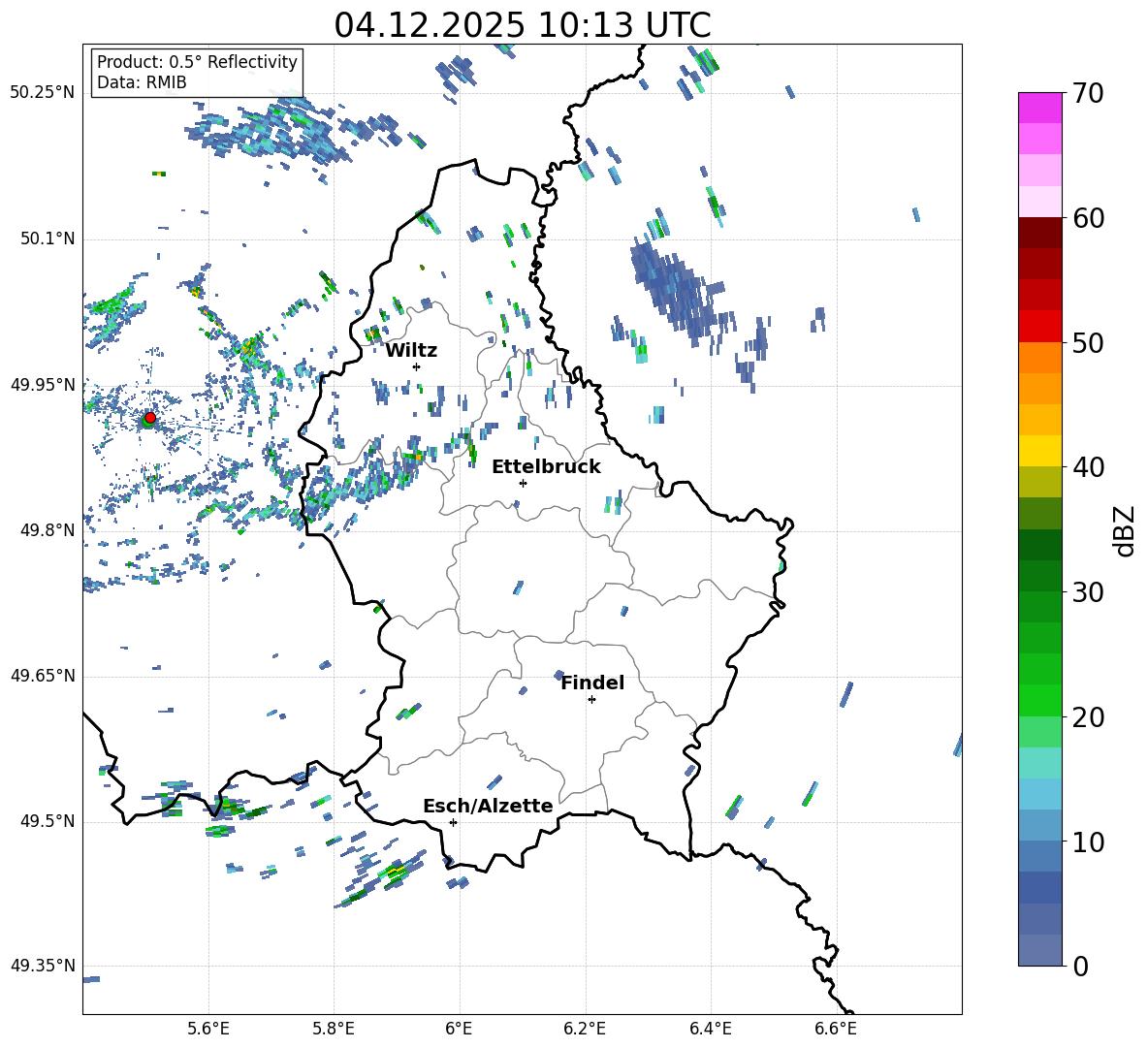
Task: Click the Wiltz city label
Action: point(411,350)
